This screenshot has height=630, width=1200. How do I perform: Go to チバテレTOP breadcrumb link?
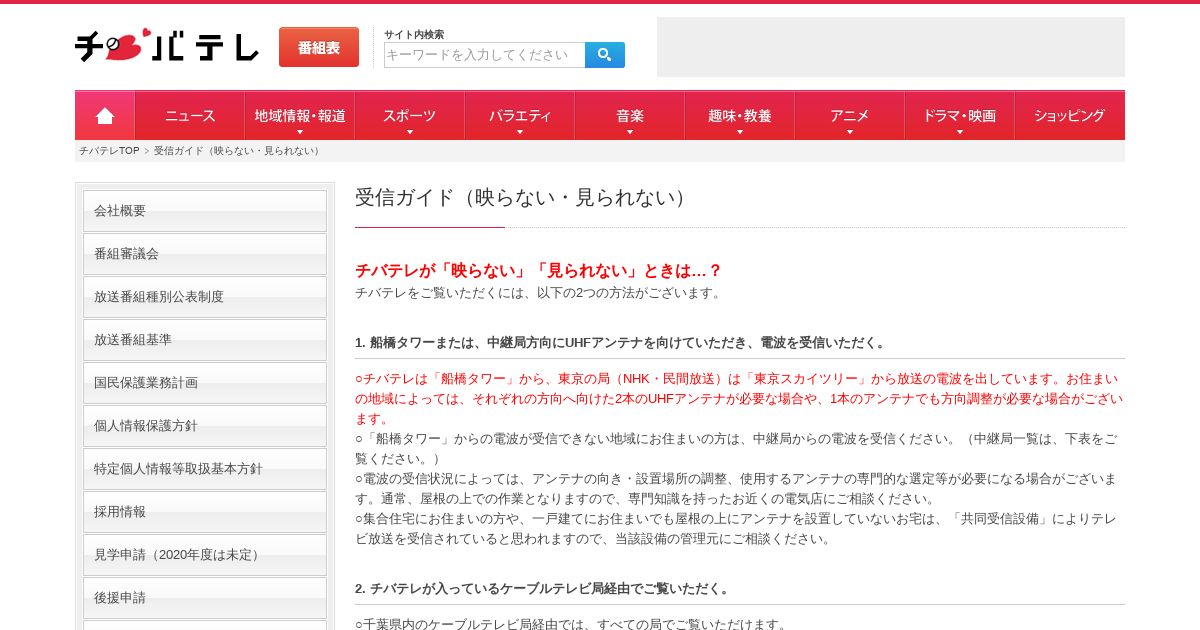point(109,151)
